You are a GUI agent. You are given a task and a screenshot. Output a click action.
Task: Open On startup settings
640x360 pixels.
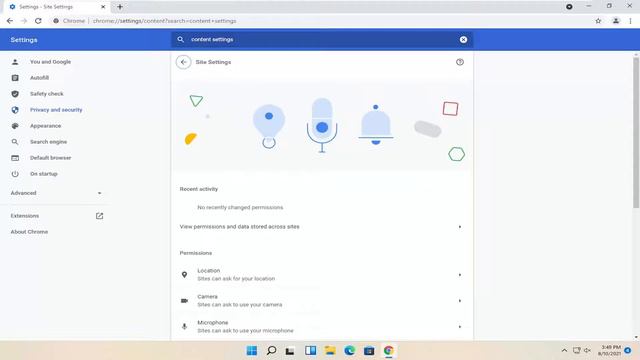coord(44,173)
